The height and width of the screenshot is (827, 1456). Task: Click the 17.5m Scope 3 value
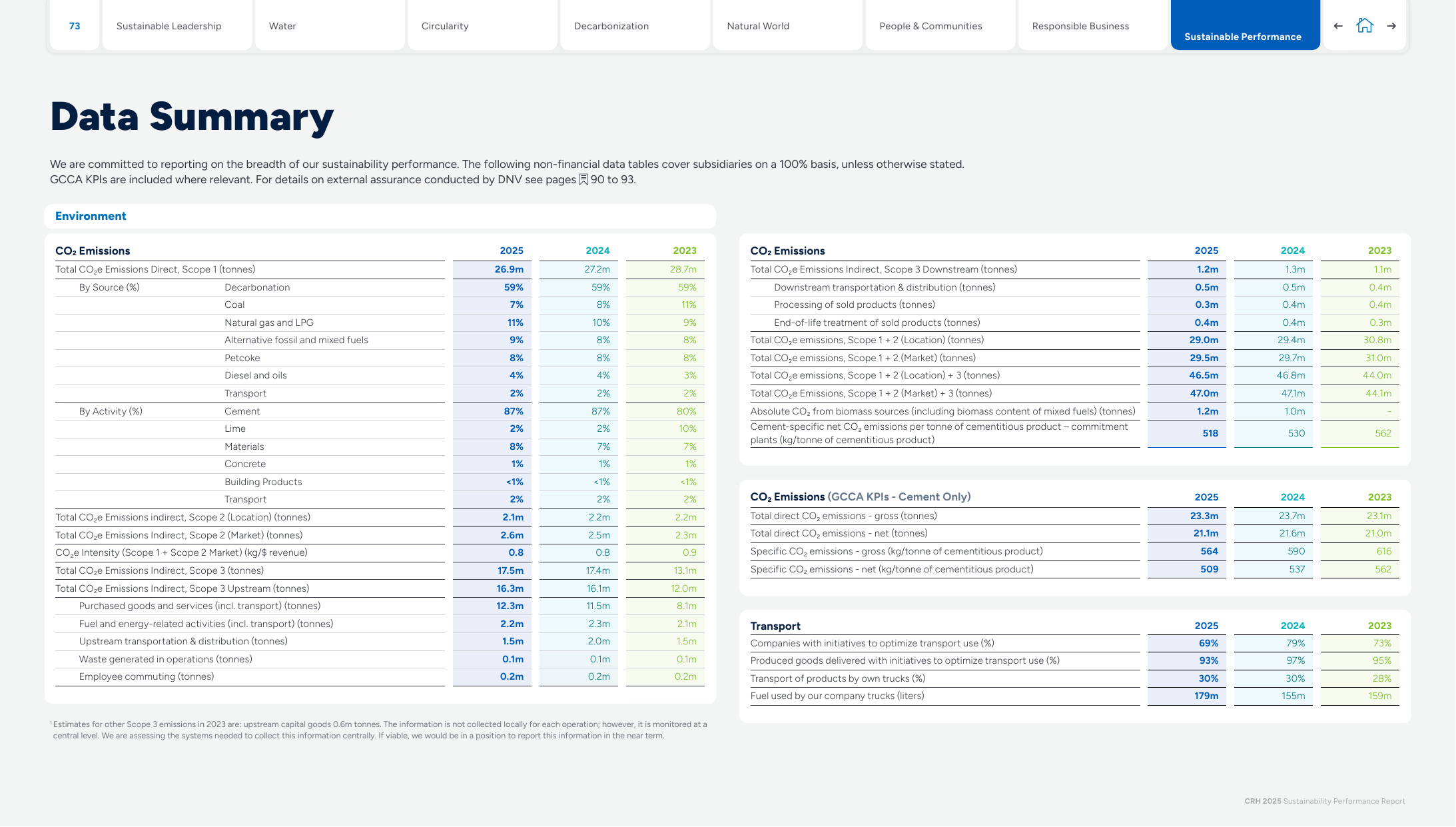510,570
